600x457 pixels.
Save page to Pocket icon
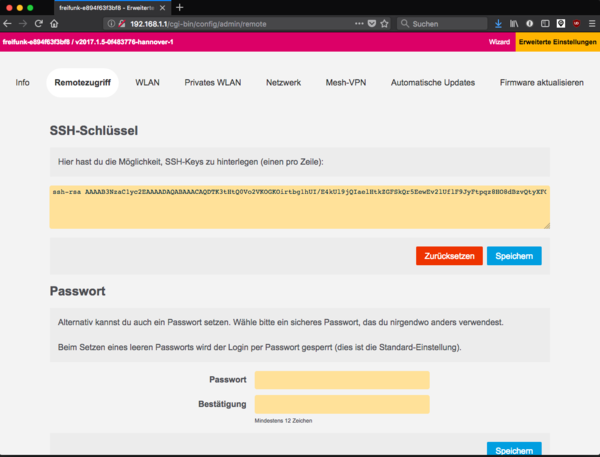(372, 24)
